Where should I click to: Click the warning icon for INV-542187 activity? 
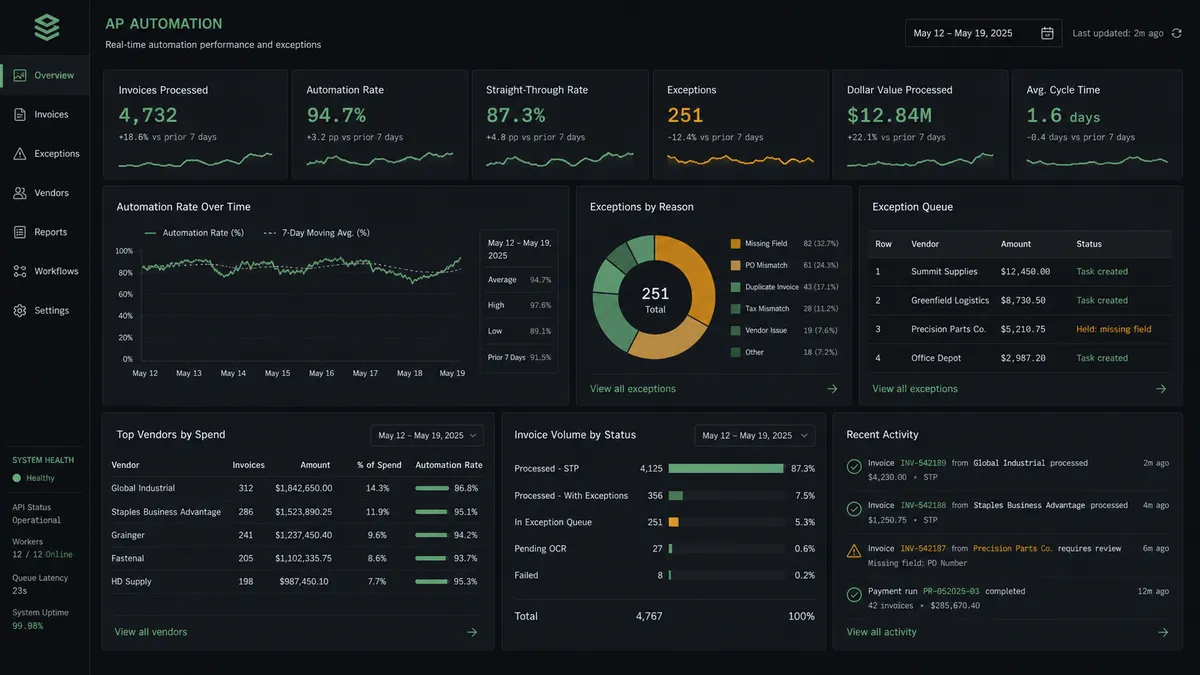coord(854,551)
